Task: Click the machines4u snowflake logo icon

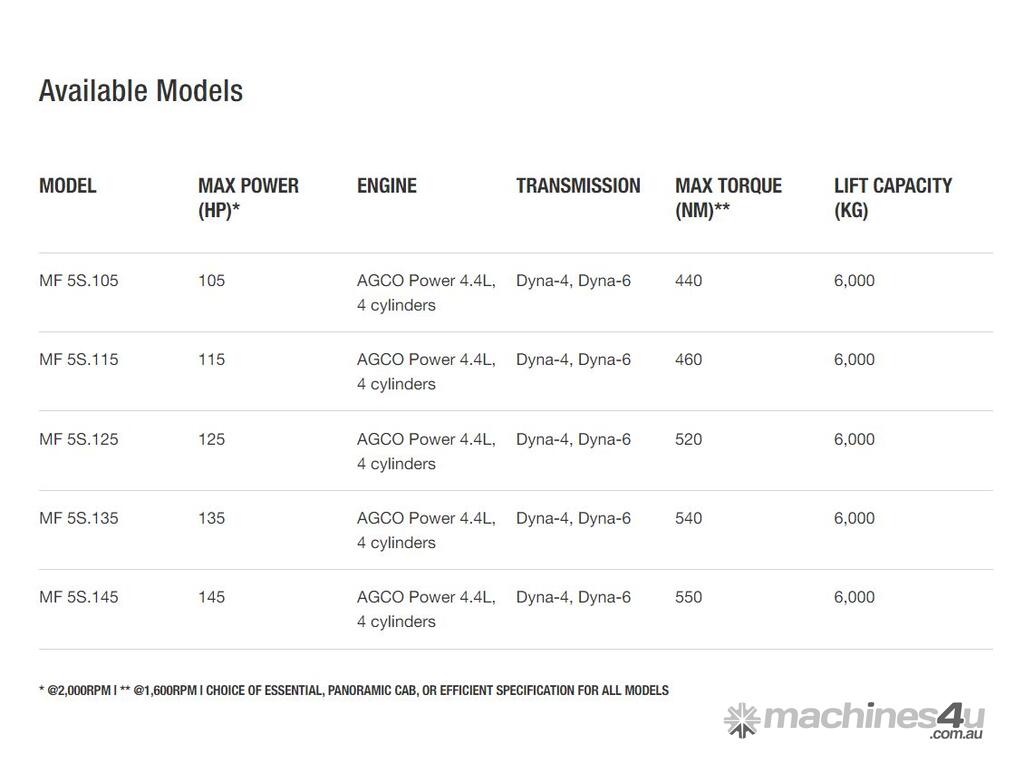Action: pos(741,719)
